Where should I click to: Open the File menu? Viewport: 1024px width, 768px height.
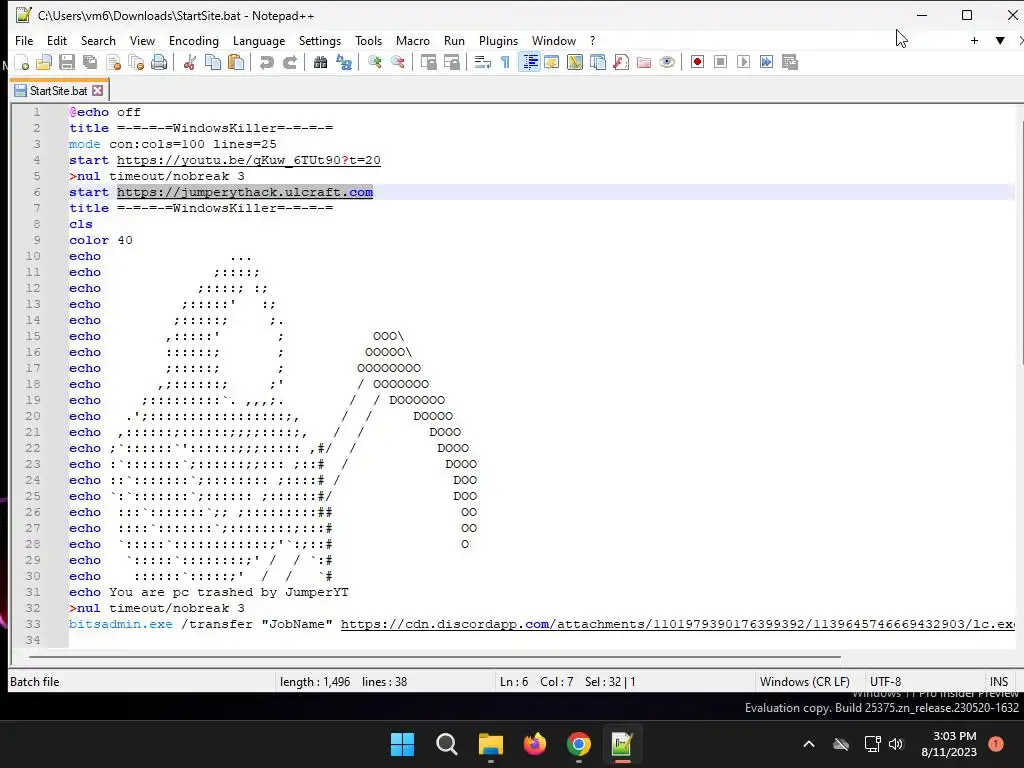click(x=24, y=40)
